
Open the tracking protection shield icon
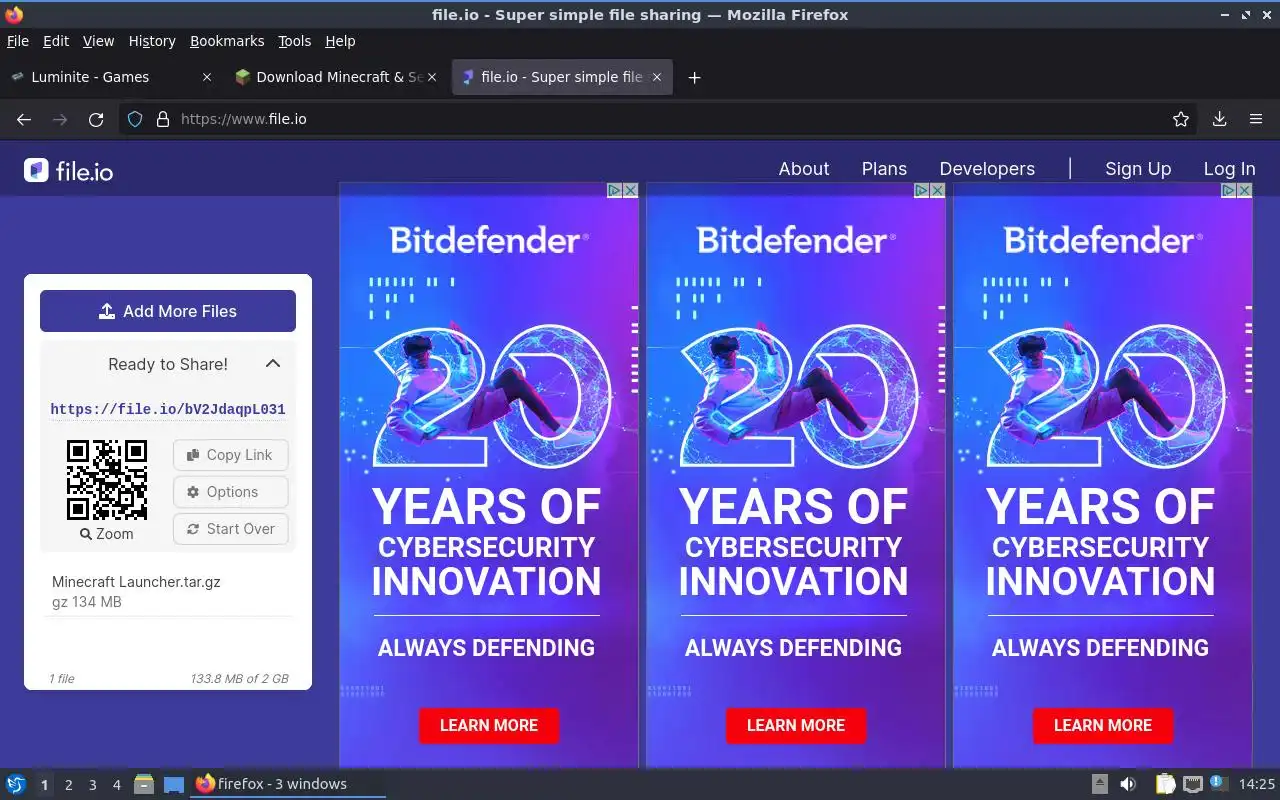[137, 119]
